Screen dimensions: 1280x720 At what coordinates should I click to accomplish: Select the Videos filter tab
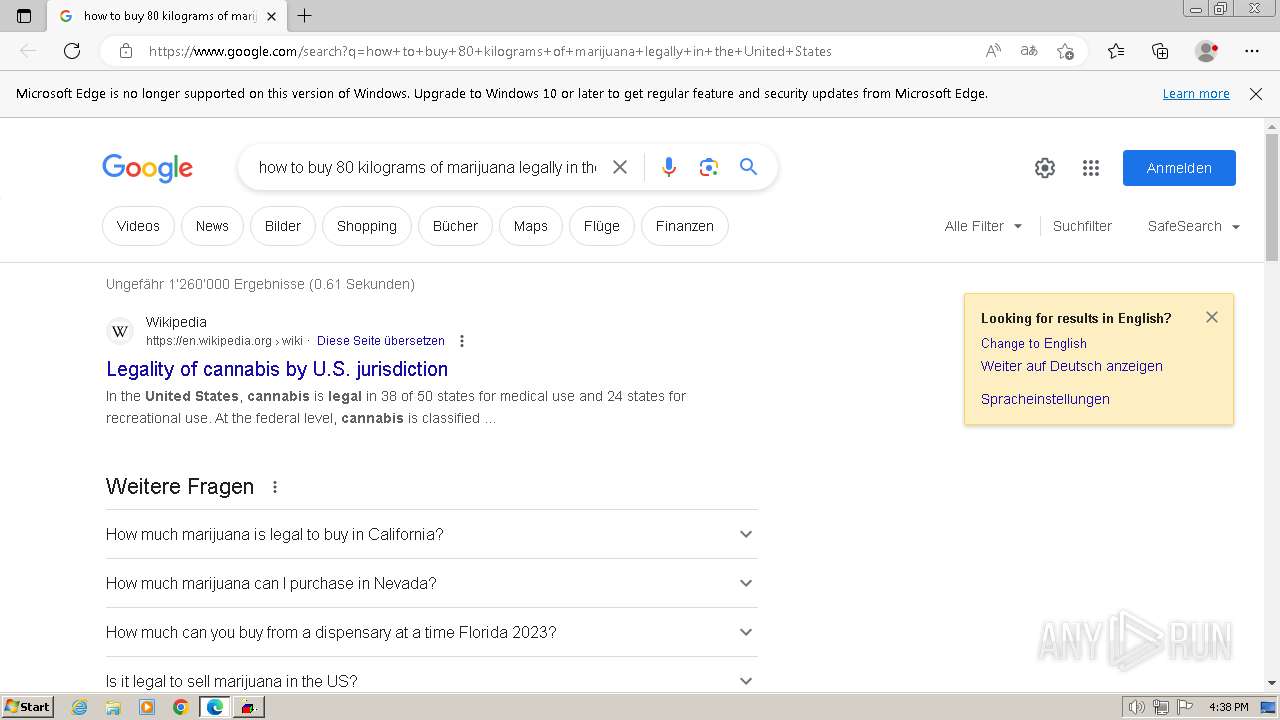click(138, 226)
